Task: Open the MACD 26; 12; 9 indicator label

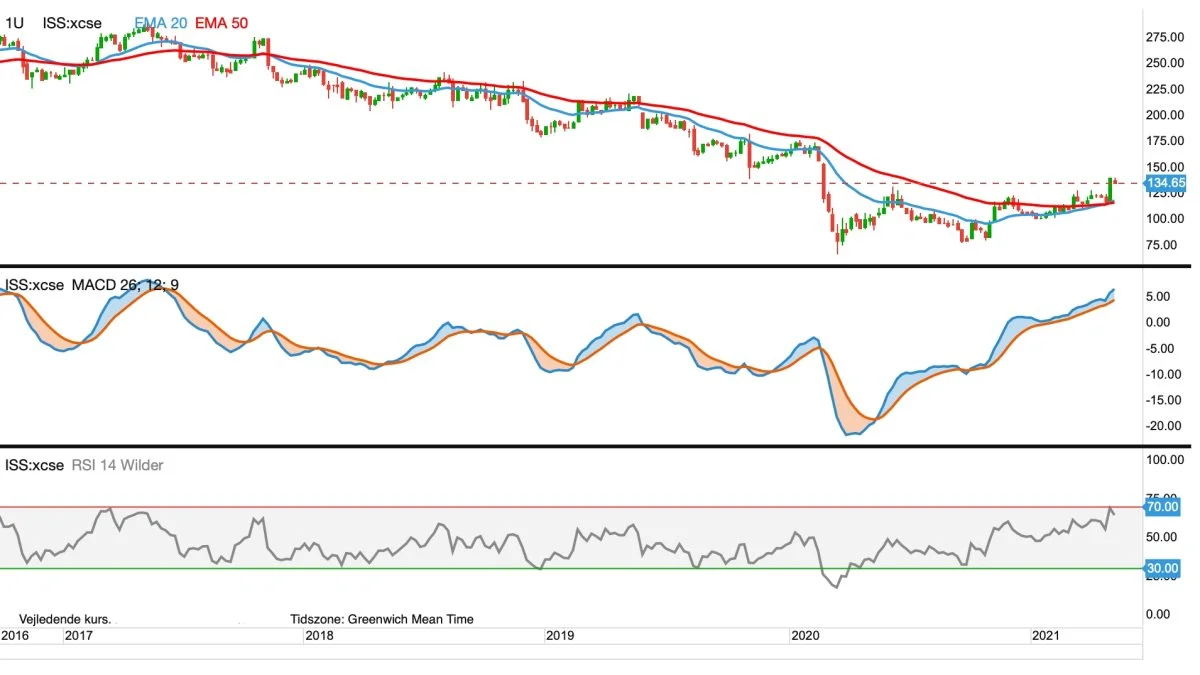Action: click(126, 285)
